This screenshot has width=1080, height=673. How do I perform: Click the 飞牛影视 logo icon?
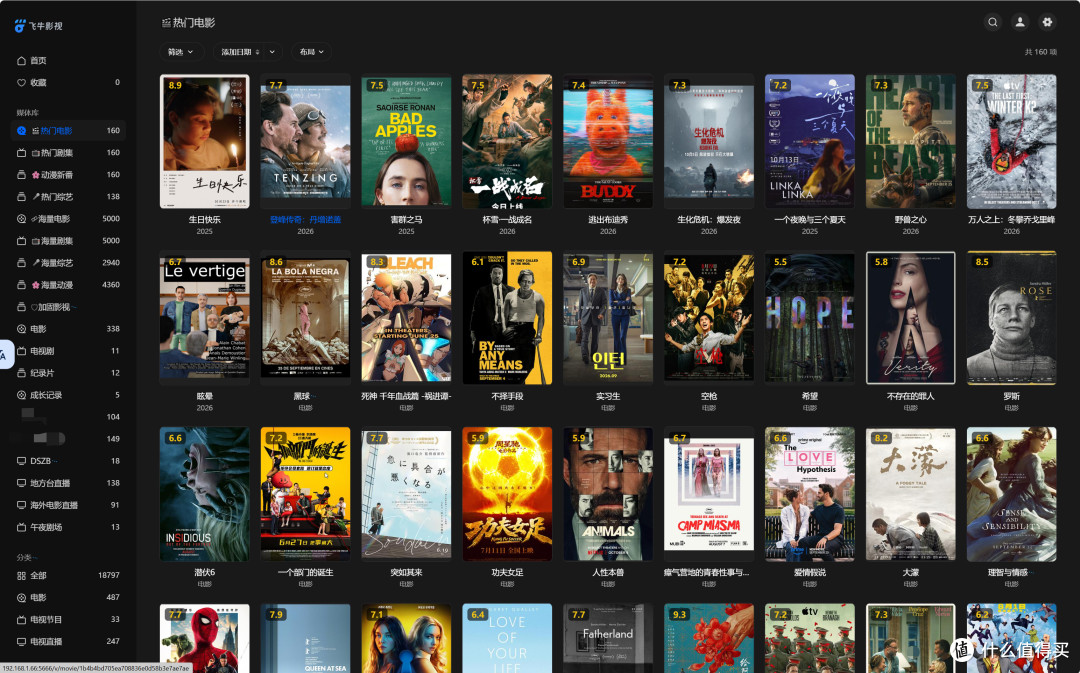(x=20, y=25)
